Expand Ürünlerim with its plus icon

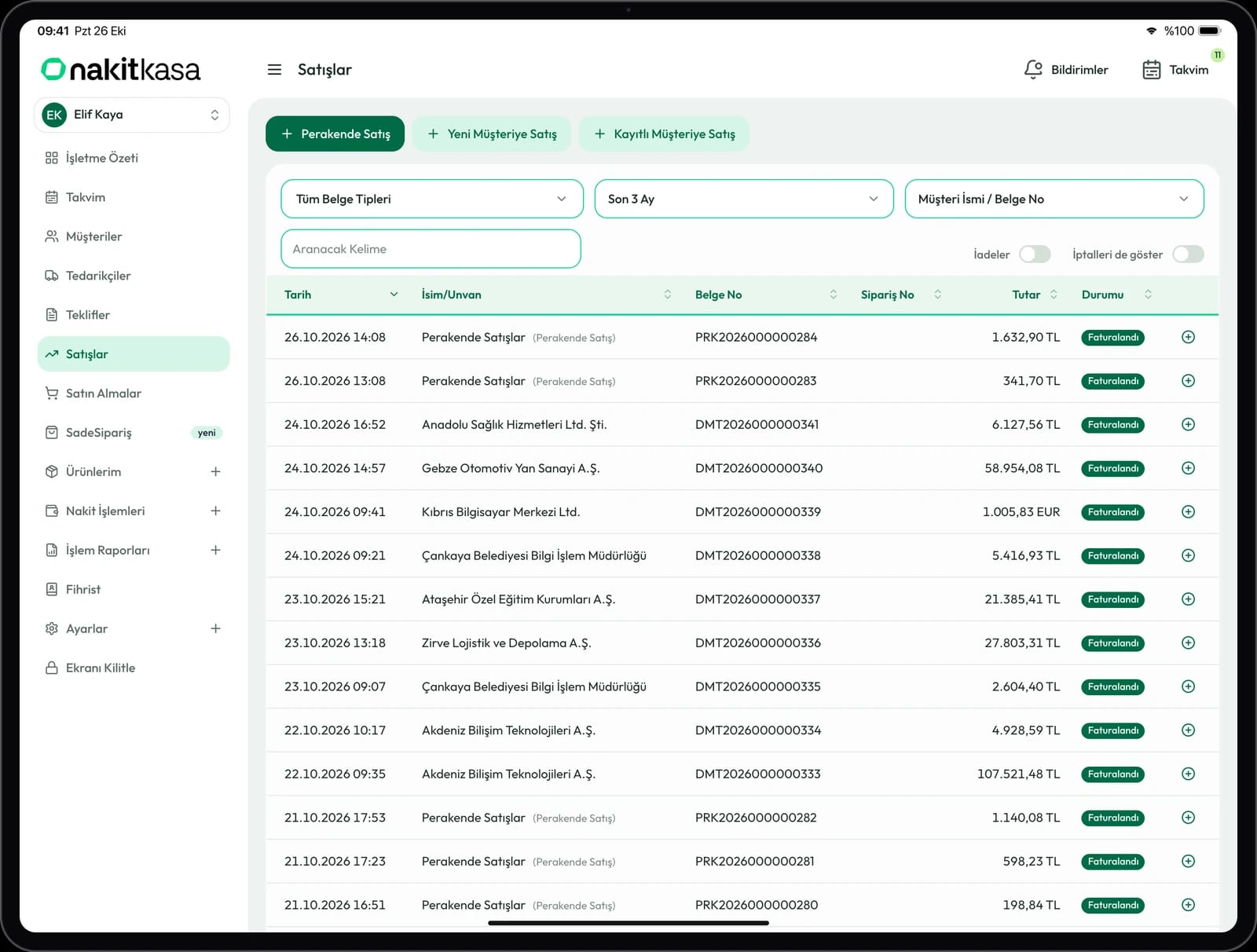point(215,471)
